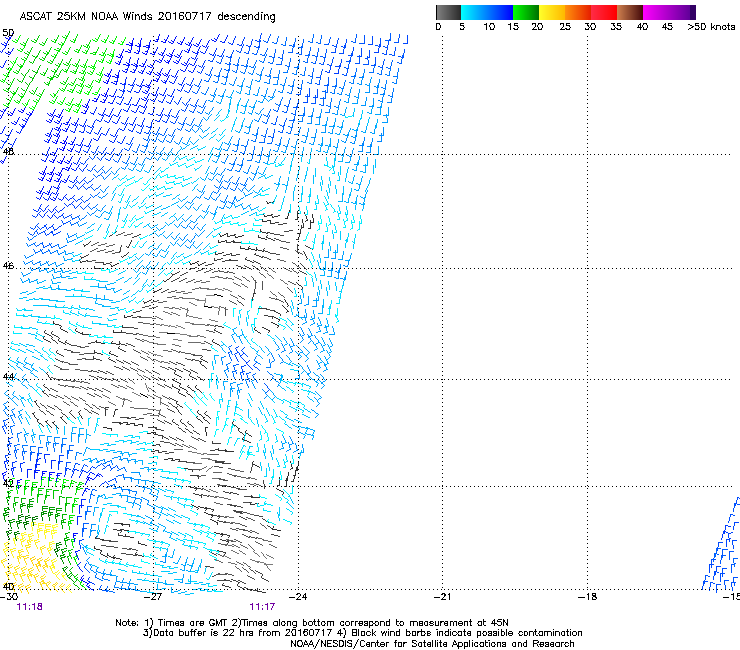Click the -24 longitude axis label

point(297,597)
